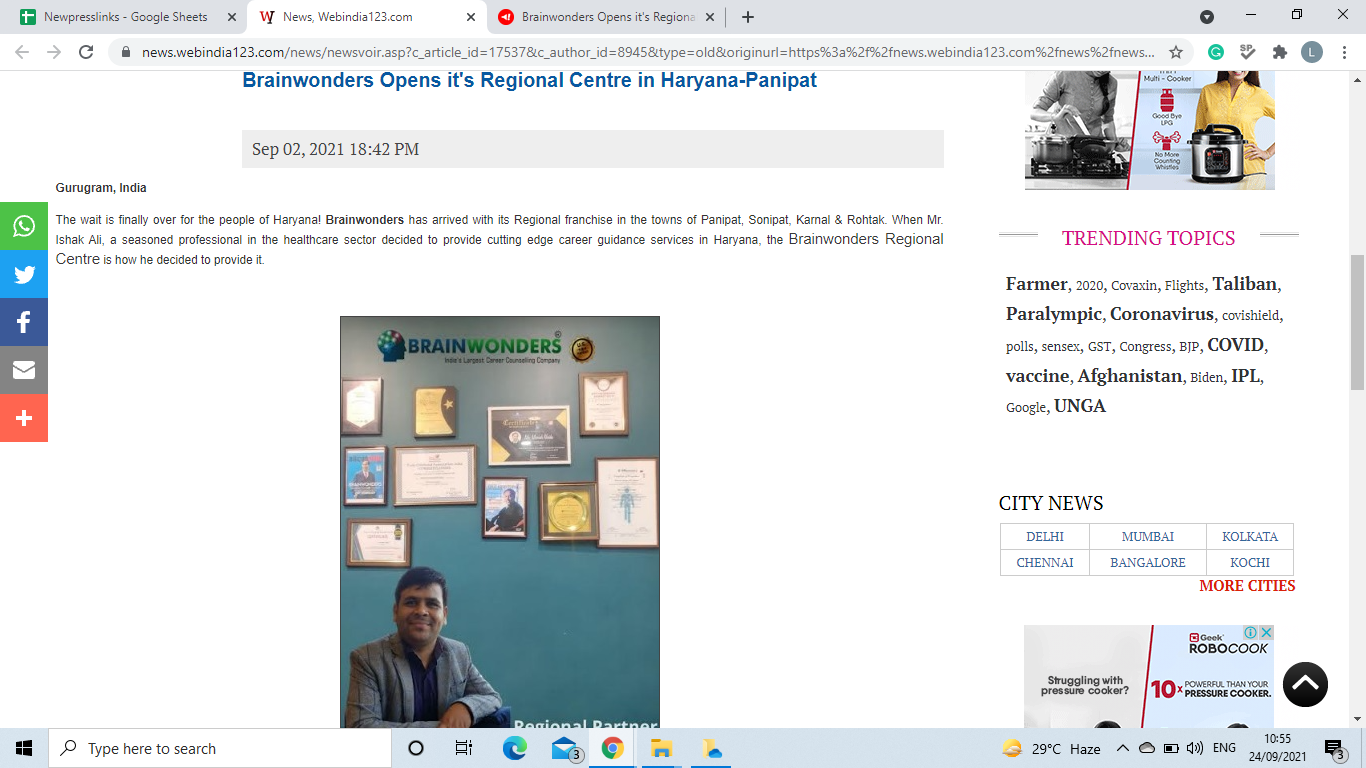The image size is (1366, 768).
Task: Go back to previous page
Action: pyautogui.click(x=22, y=52)
